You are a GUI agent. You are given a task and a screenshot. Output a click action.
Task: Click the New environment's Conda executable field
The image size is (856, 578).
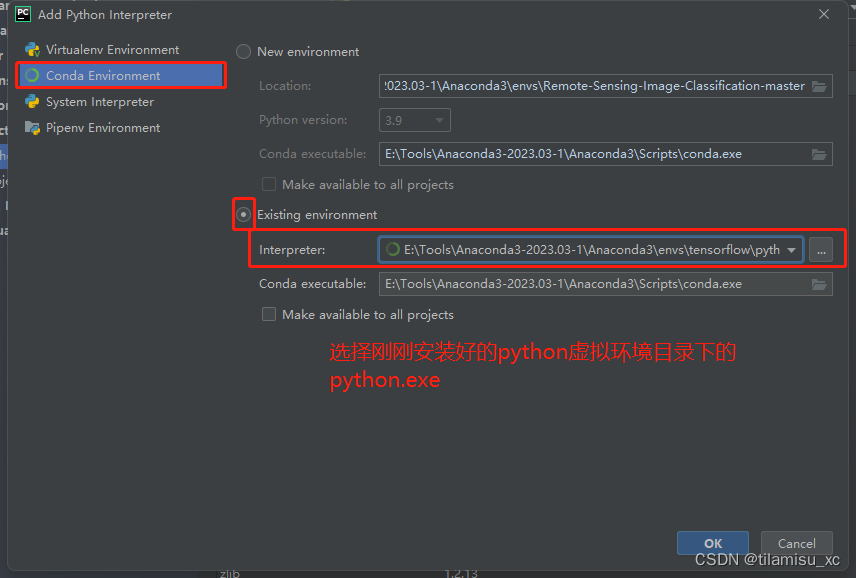(x=606, y=154)
